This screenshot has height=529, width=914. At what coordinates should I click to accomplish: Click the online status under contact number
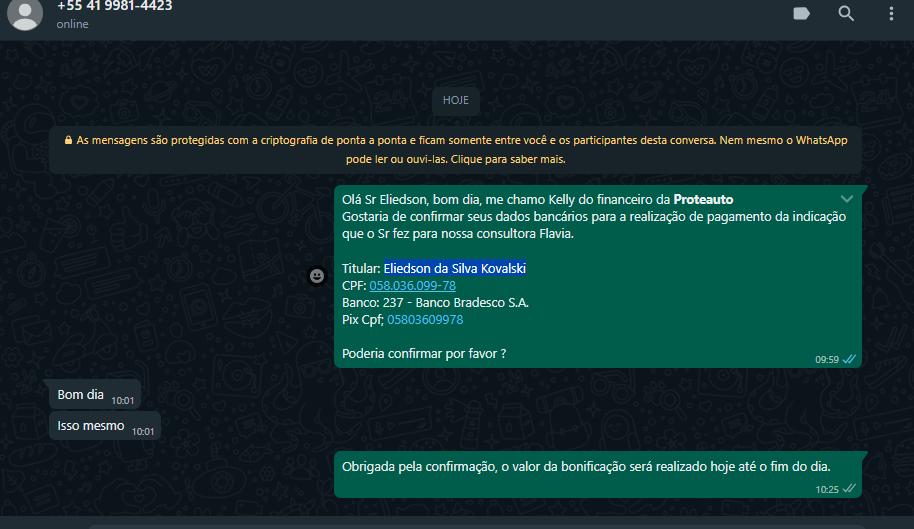pyautogui.click(x=72, y=24)
